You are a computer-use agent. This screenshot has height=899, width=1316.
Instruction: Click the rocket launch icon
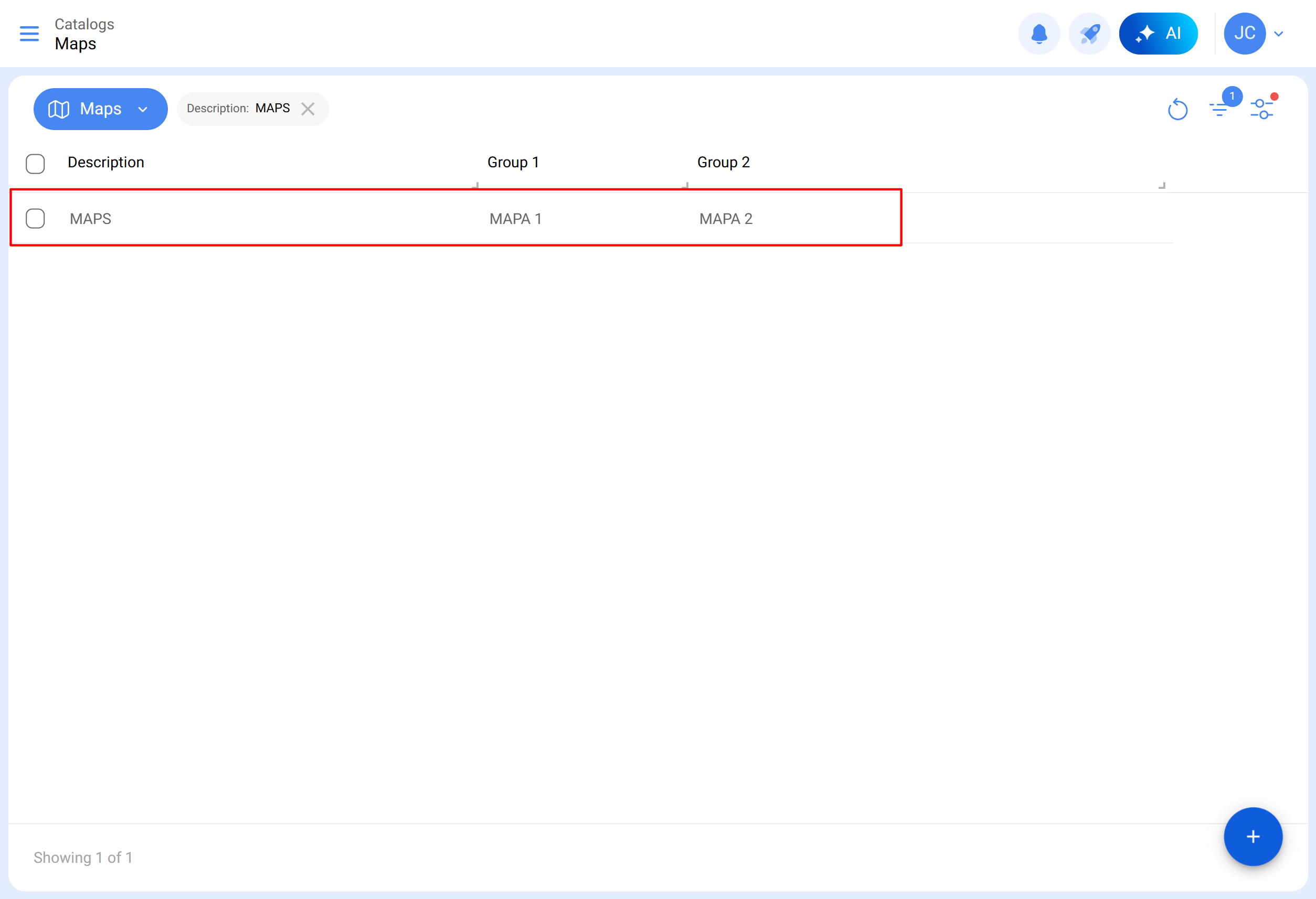pos(1089,34)
